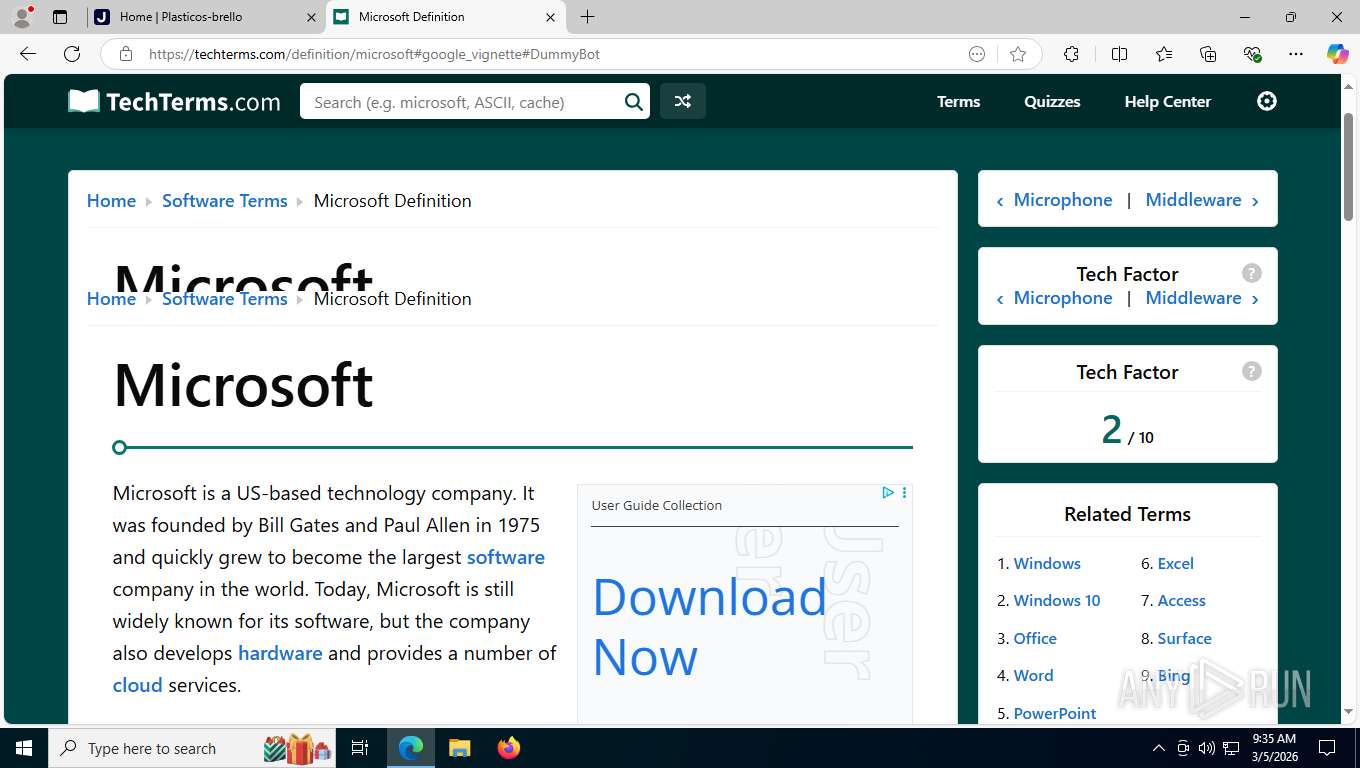Open related term Excel
Screen dimensions: 1360x768
coord(1175,563)
